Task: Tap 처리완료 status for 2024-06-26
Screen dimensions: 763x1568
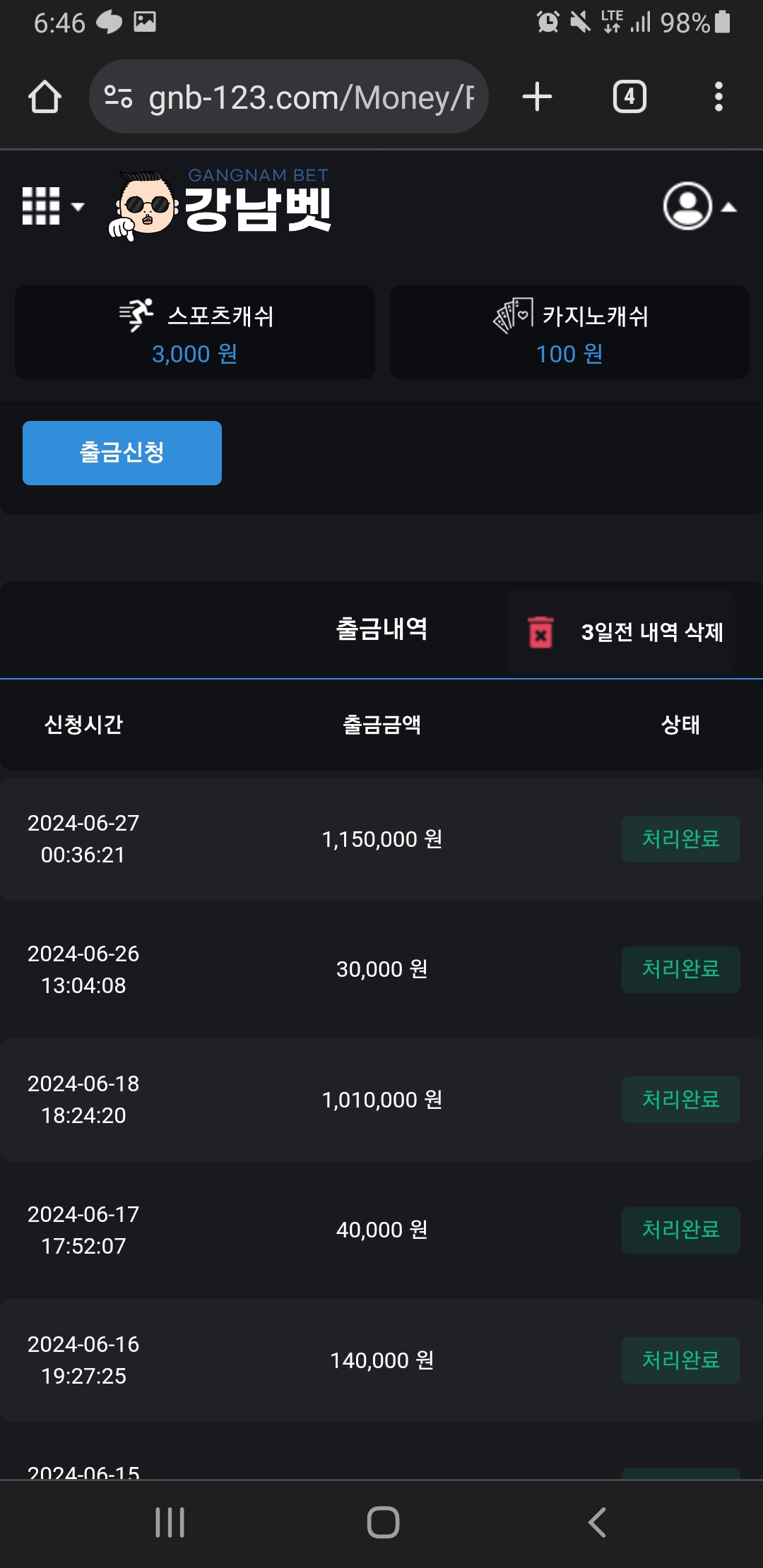Action: [x=680, y=969]
